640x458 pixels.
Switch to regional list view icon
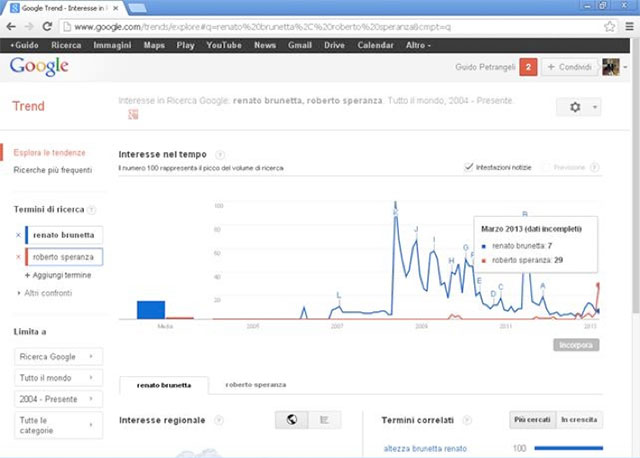(x=324, y=420)
